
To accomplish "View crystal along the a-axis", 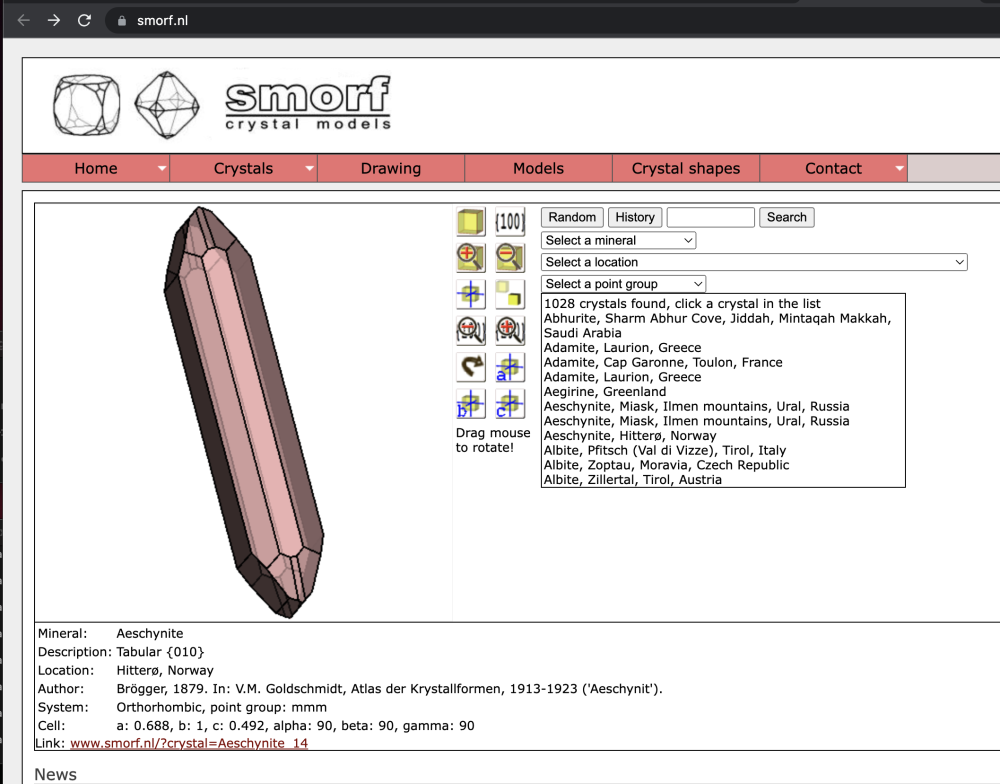I will 510,367.
